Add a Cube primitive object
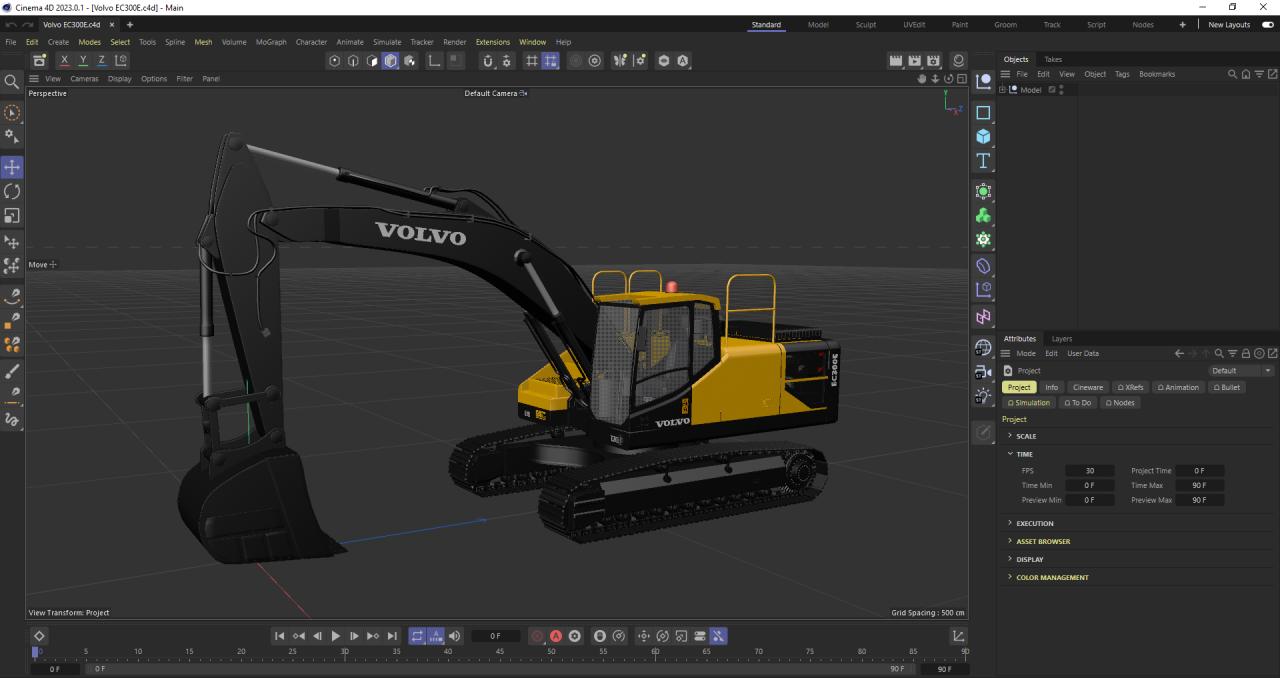 tap(983, 137)
